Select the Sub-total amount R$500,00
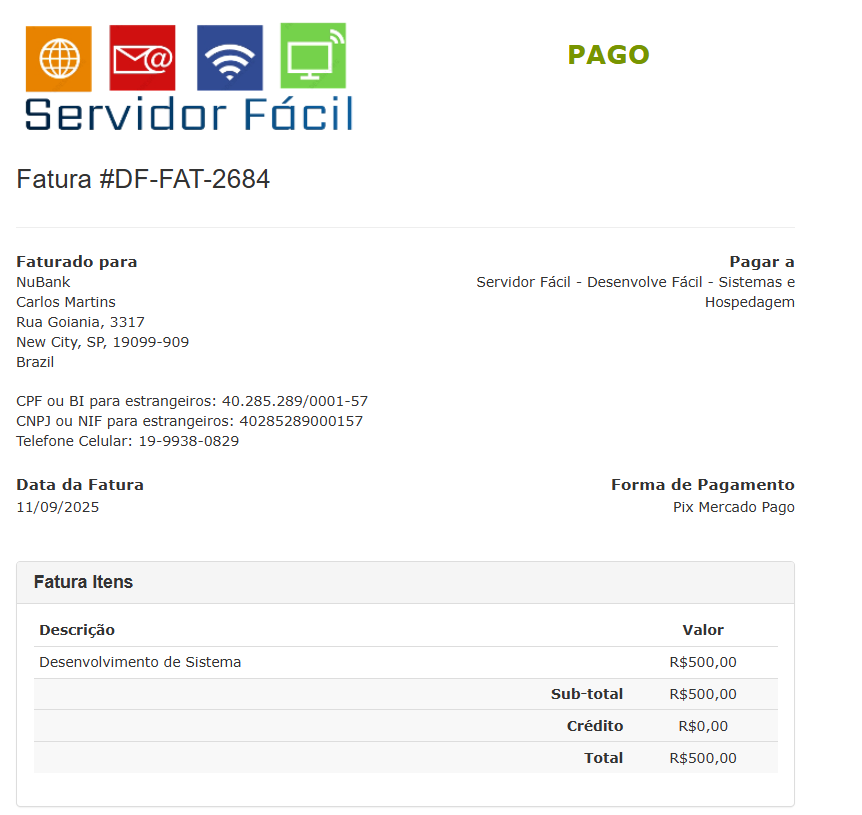 click(703, 694)
